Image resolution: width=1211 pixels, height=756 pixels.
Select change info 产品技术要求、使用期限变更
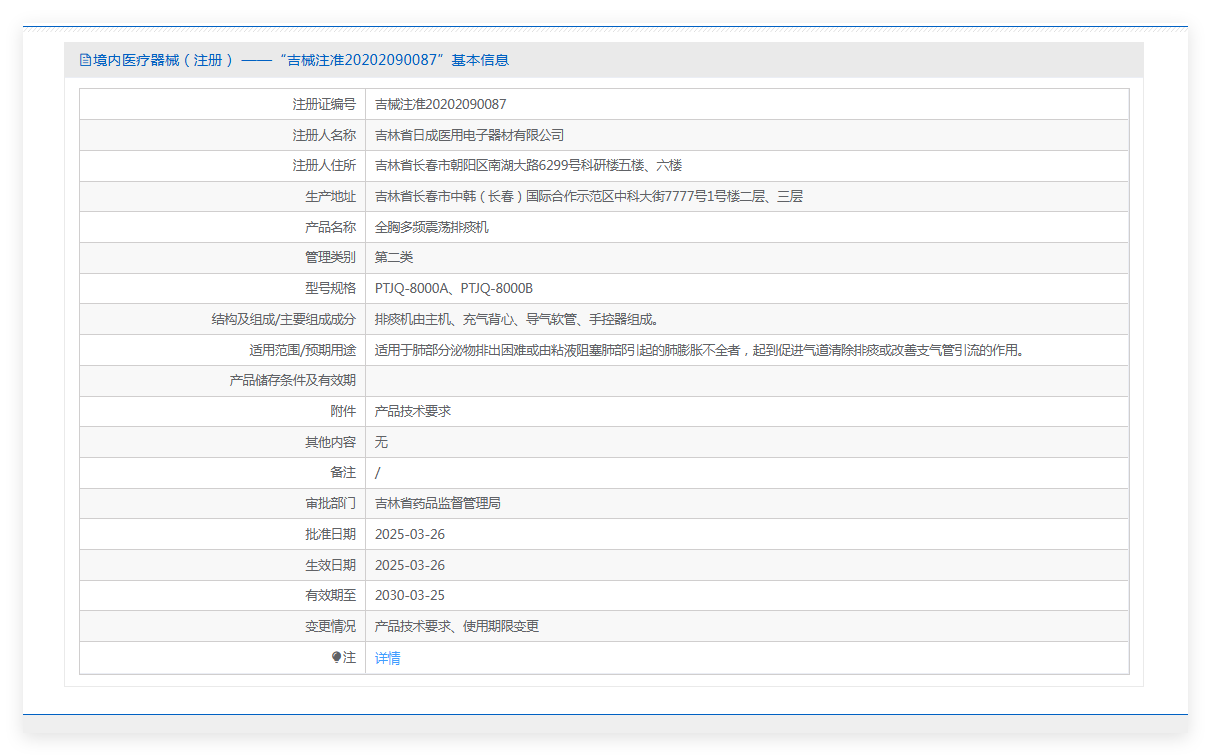457,626
